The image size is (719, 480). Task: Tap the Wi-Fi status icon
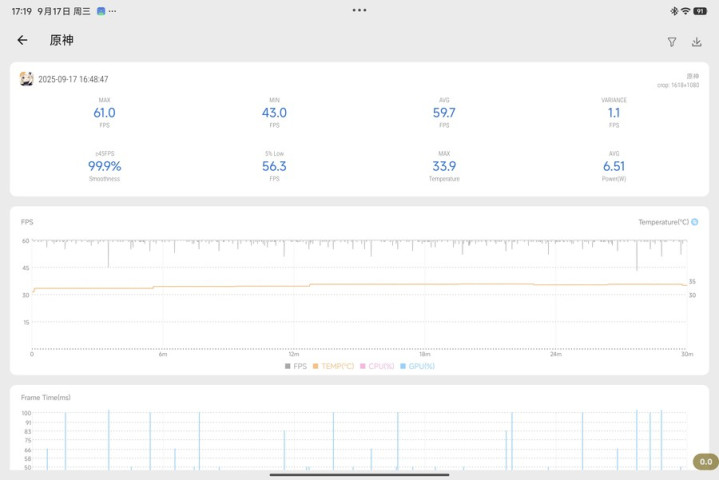(x=686, y=11)
